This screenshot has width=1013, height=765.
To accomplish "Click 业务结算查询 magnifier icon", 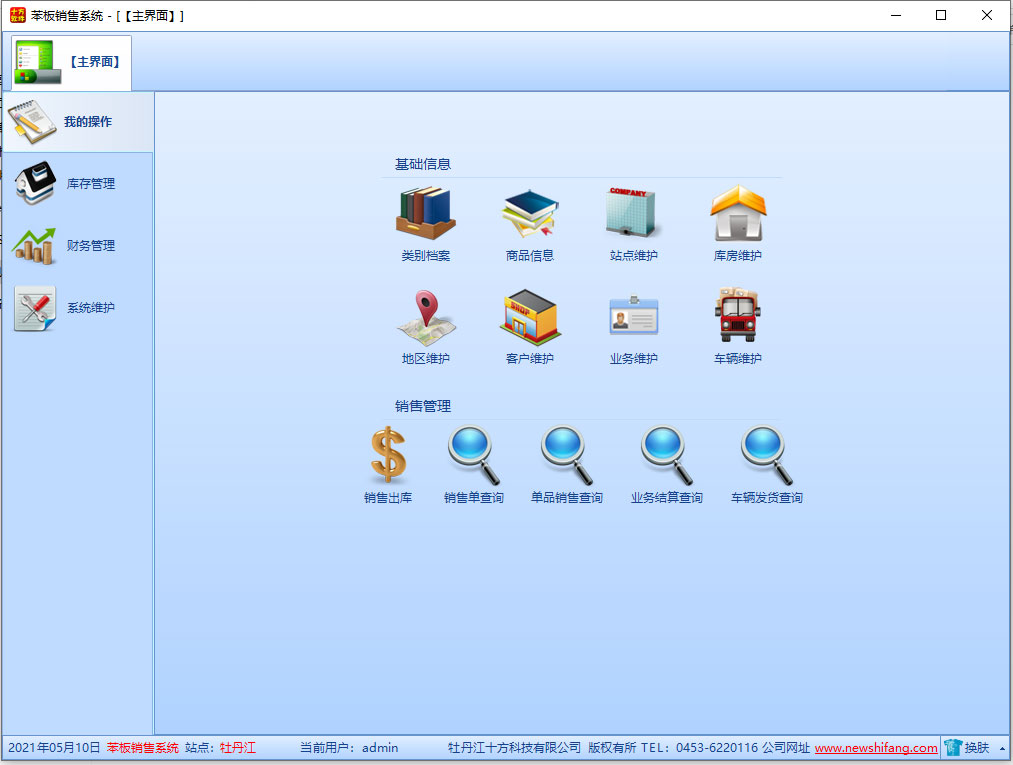I will click(667, 456).
